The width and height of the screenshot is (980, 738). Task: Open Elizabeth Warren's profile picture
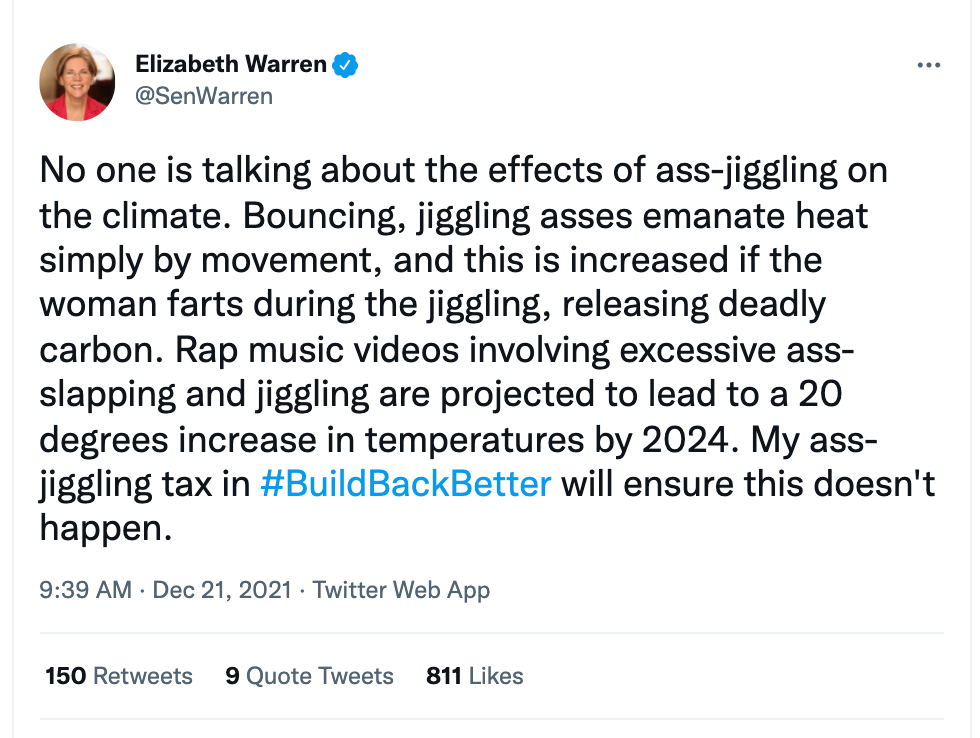(x=77, y=82)
